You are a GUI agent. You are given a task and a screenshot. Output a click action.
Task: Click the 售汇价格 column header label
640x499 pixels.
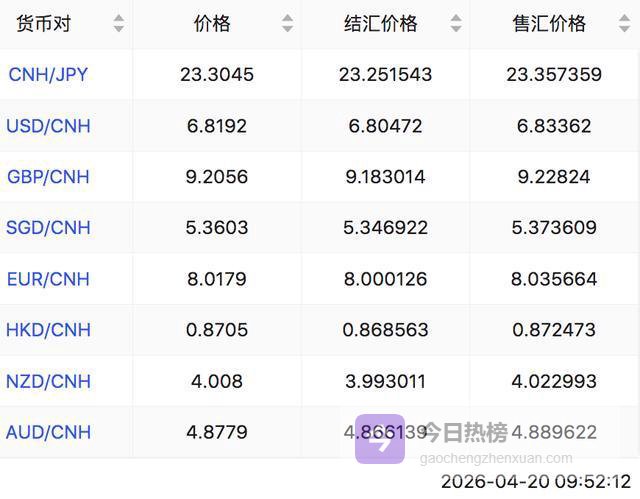coord(549,24)
